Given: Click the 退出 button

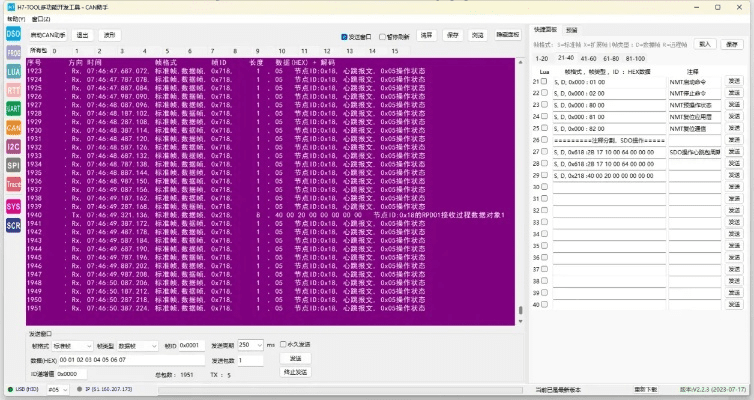Looking at the screenshot, I should coord(82,35).
